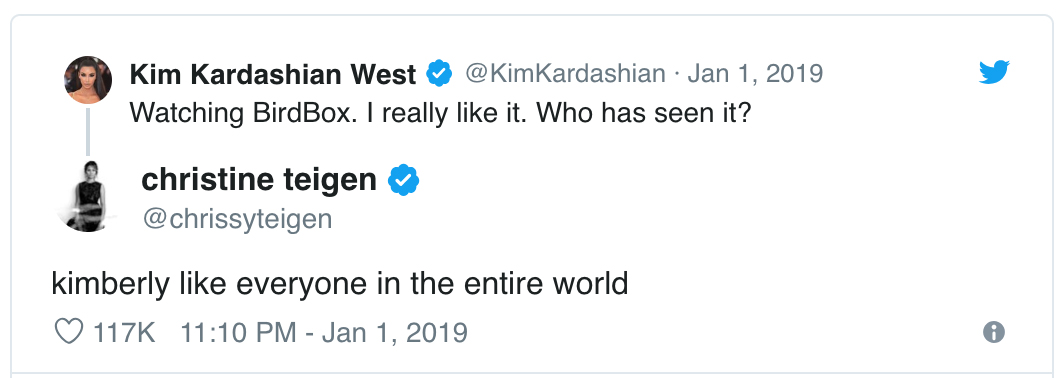Screen dimensions: 1060x378
Task: Click the 'I really like it.' sentence
Action: coord(448,113)
